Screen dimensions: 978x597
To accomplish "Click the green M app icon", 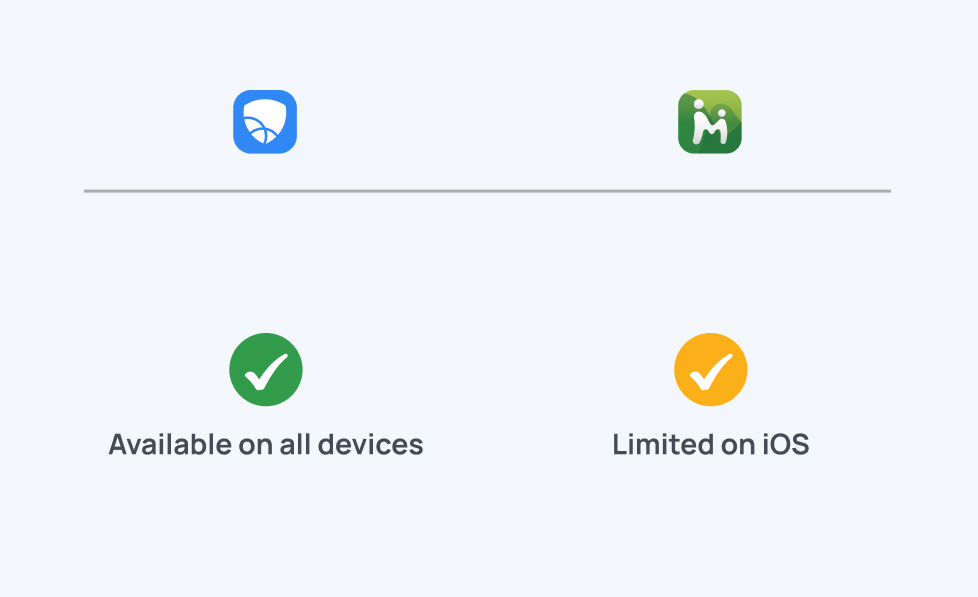I will pos(710,122).
